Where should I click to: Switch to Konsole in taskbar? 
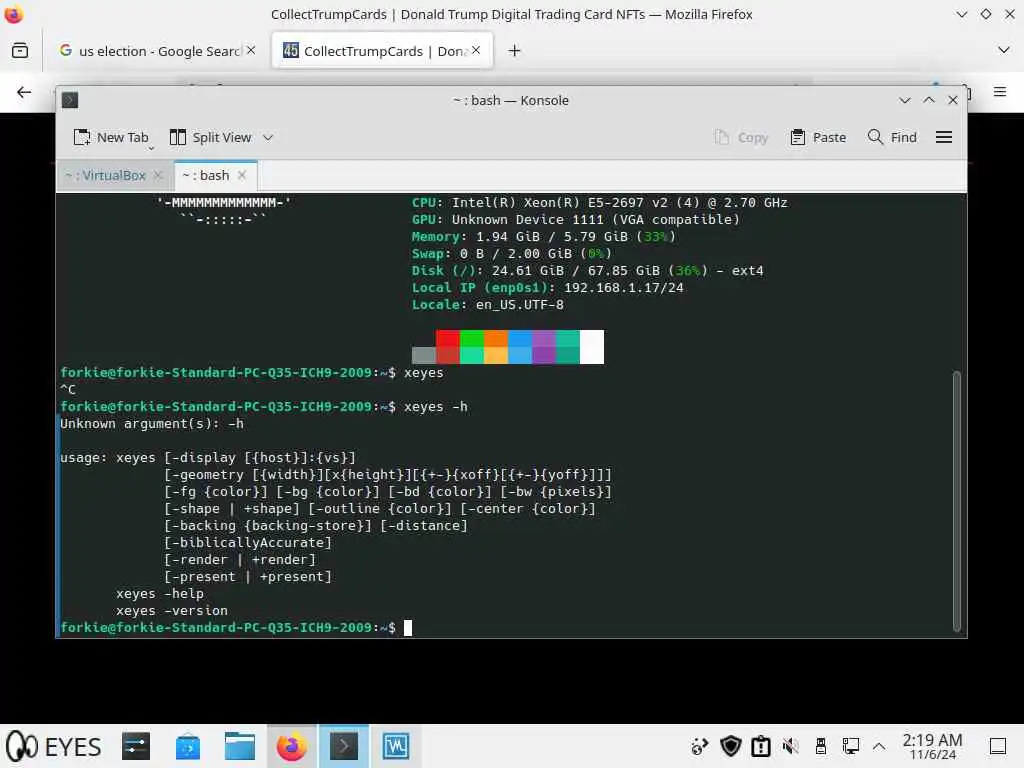[x=344, y=746]
